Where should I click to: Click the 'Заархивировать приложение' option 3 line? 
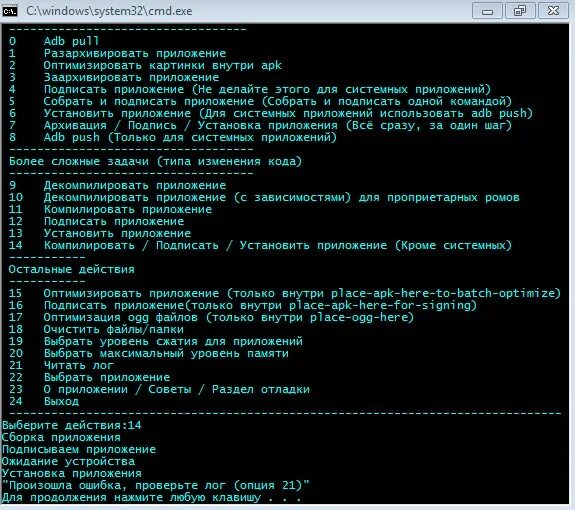coord(114,77)
